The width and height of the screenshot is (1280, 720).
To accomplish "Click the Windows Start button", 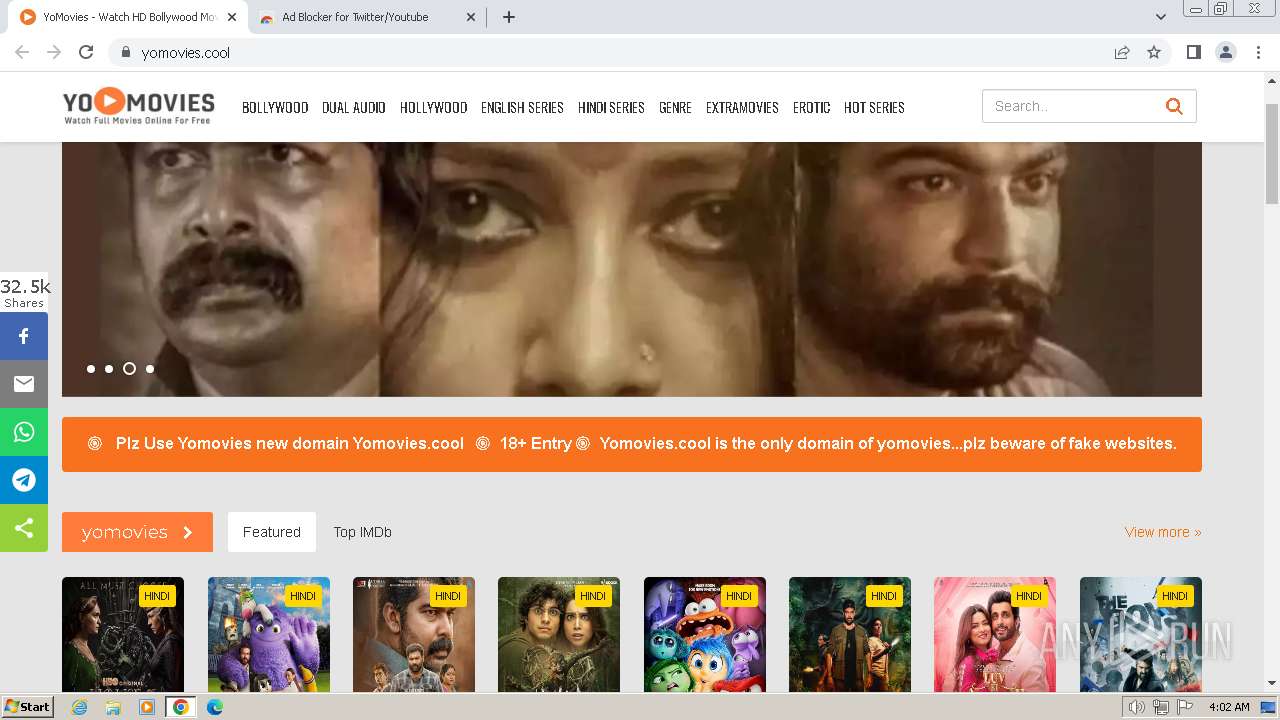I will [x=27, y=707].
